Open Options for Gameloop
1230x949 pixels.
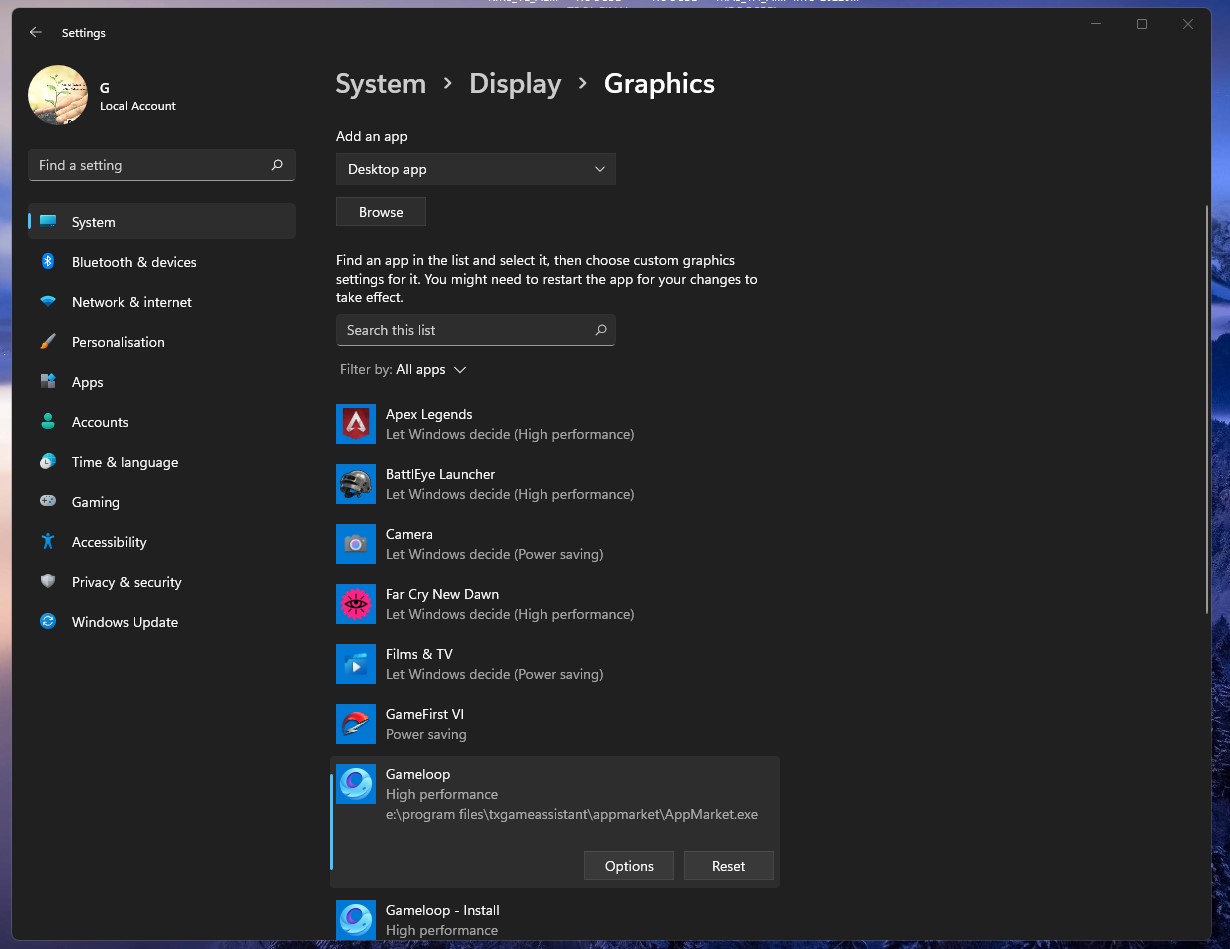click(x=629, y=866)
